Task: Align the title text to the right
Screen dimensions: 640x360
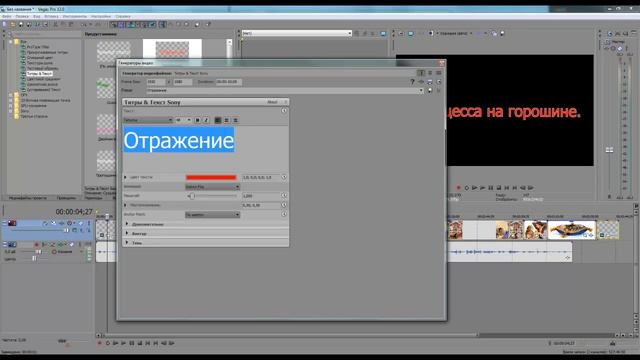Action: [235, 120]
